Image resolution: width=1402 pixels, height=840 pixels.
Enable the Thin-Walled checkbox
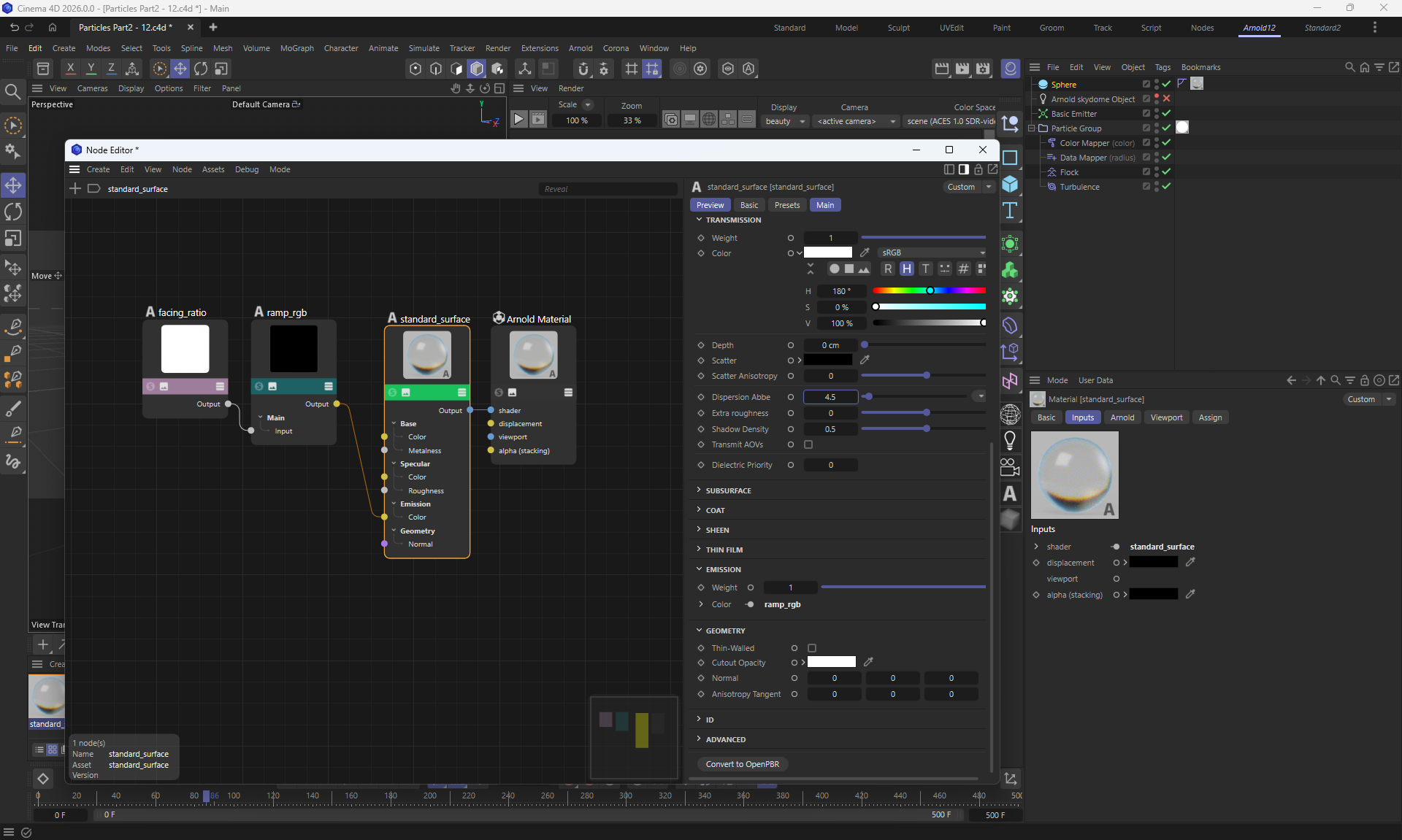click(812, 648)
